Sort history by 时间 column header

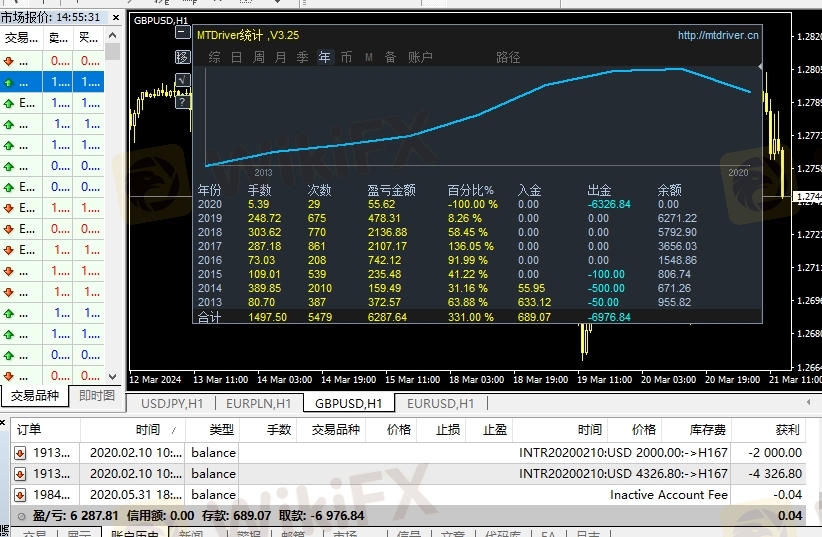[147, 429]
